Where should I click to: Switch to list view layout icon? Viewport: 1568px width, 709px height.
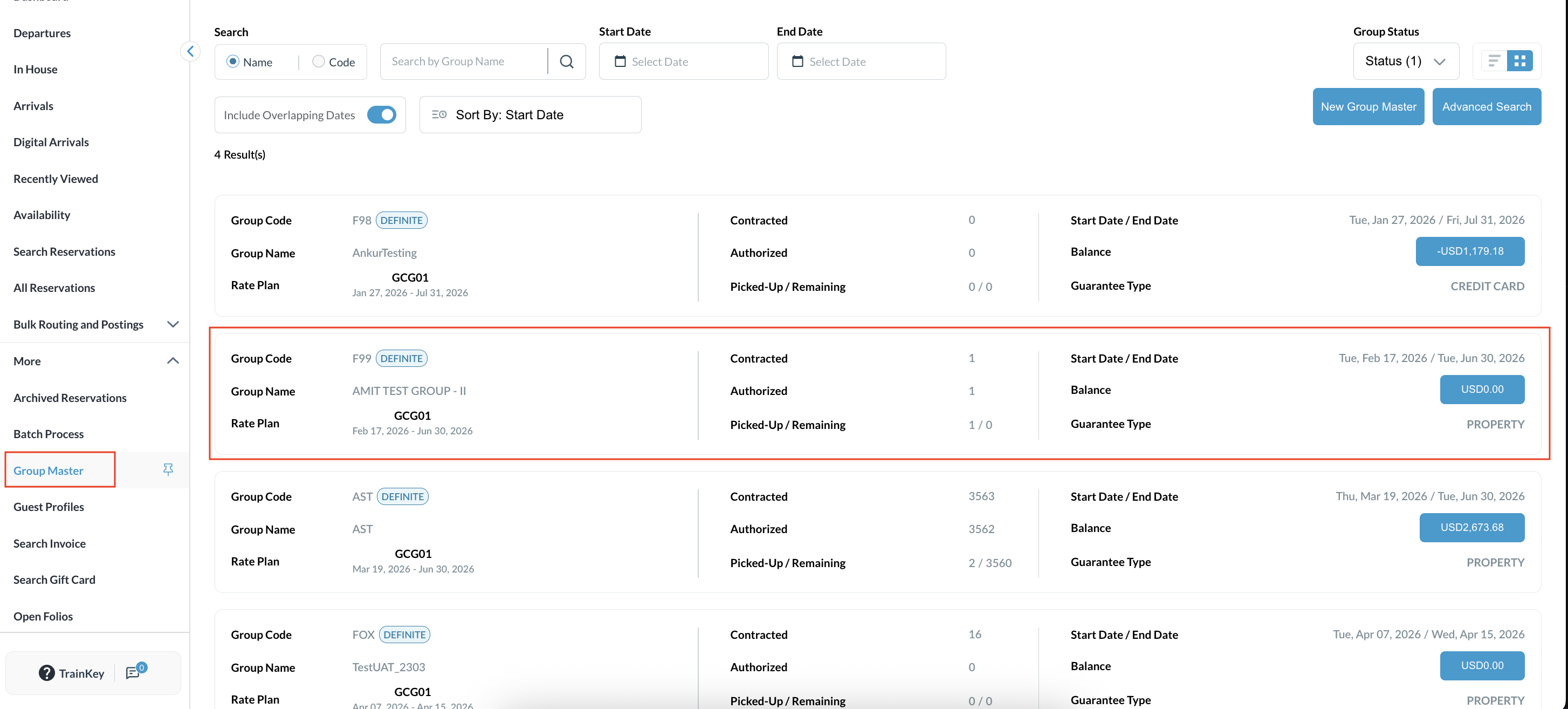coord(1494,61)
